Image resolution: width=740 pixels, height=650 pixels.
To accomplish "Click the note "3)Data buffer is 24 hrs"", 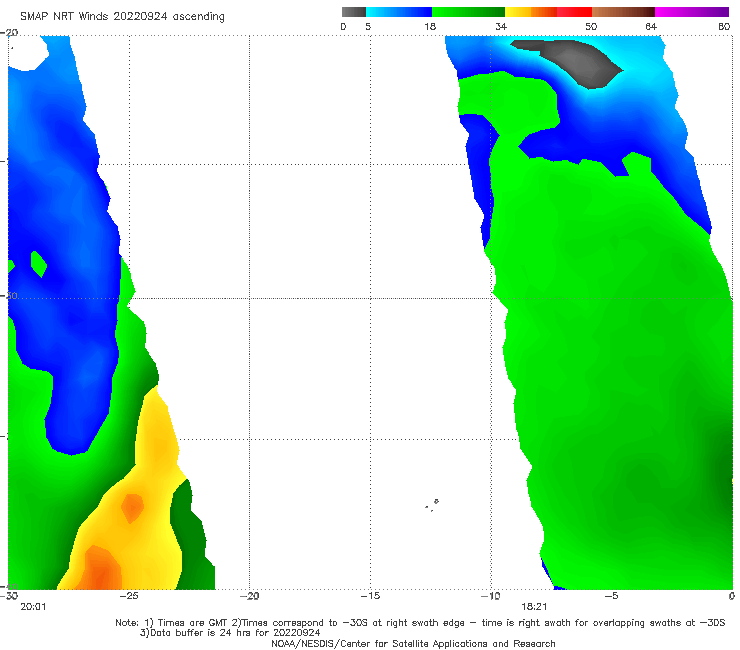I will [x=230, y=633].
